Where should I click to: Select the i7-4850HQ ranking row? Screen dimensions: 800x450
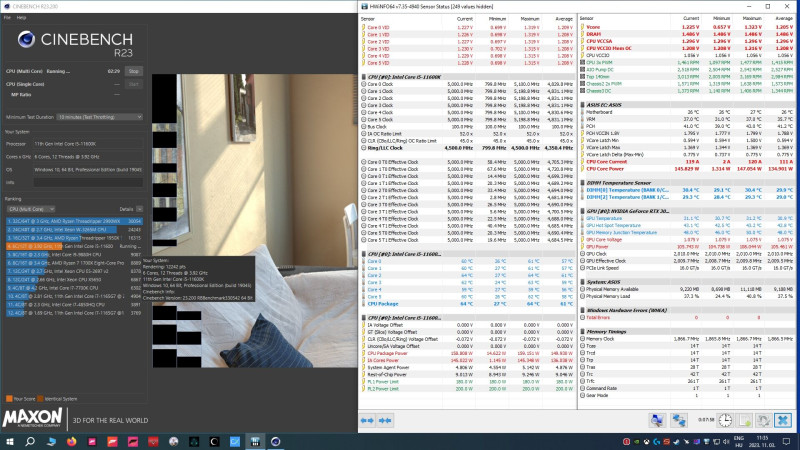(74, 304)
